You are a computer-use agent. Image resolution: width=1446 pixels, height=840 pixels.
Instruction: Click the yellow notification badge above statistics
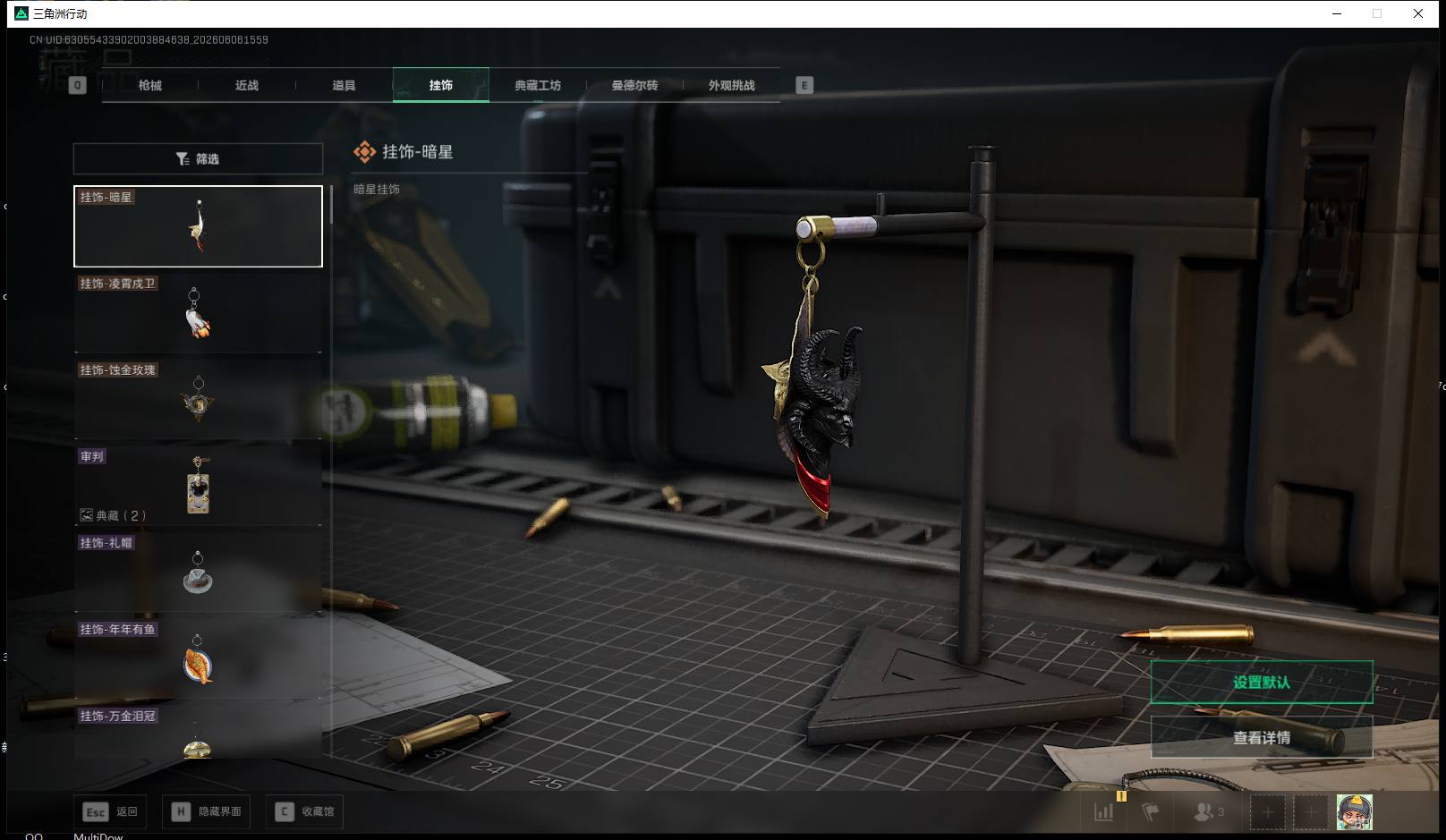(1121, 795)
